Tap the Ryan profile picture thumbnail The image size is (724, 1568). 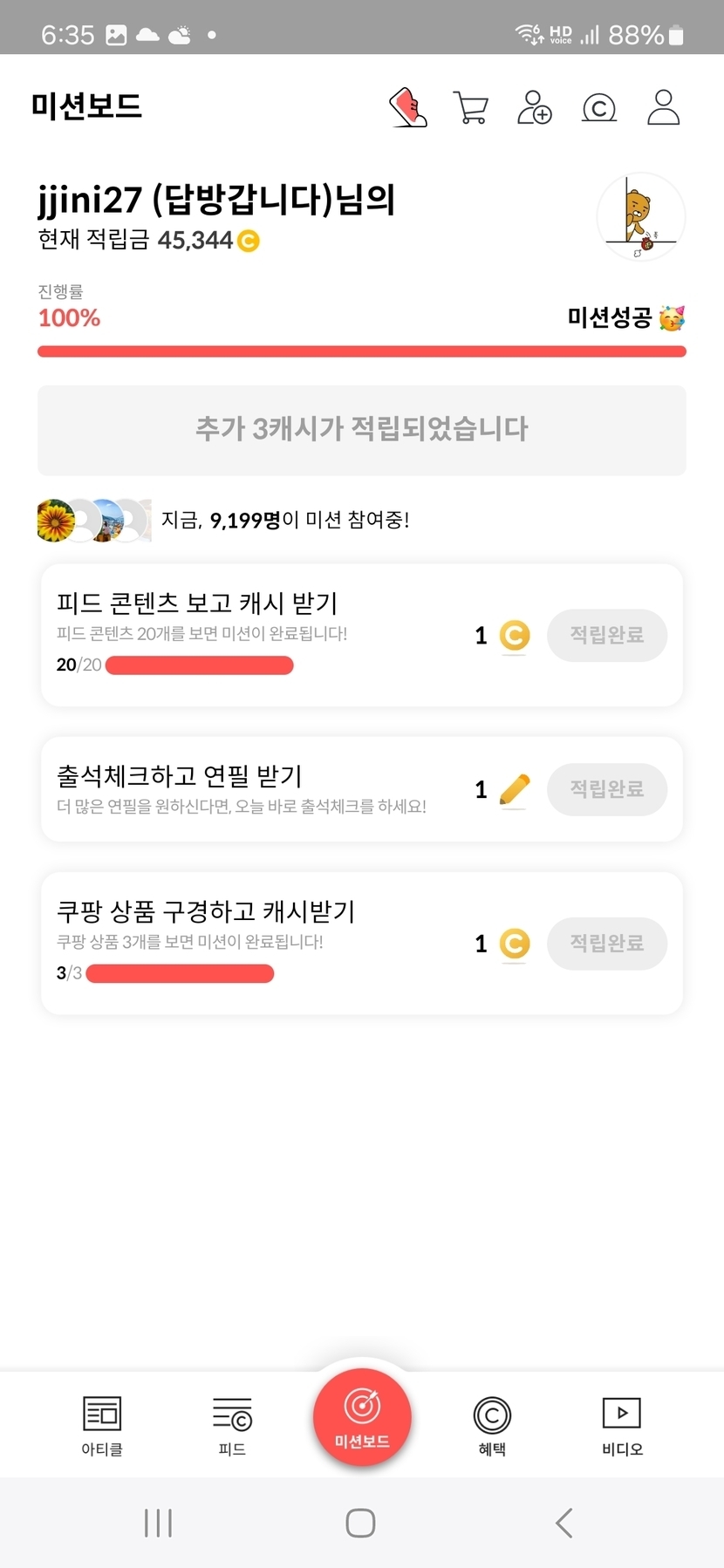[641, 217]
